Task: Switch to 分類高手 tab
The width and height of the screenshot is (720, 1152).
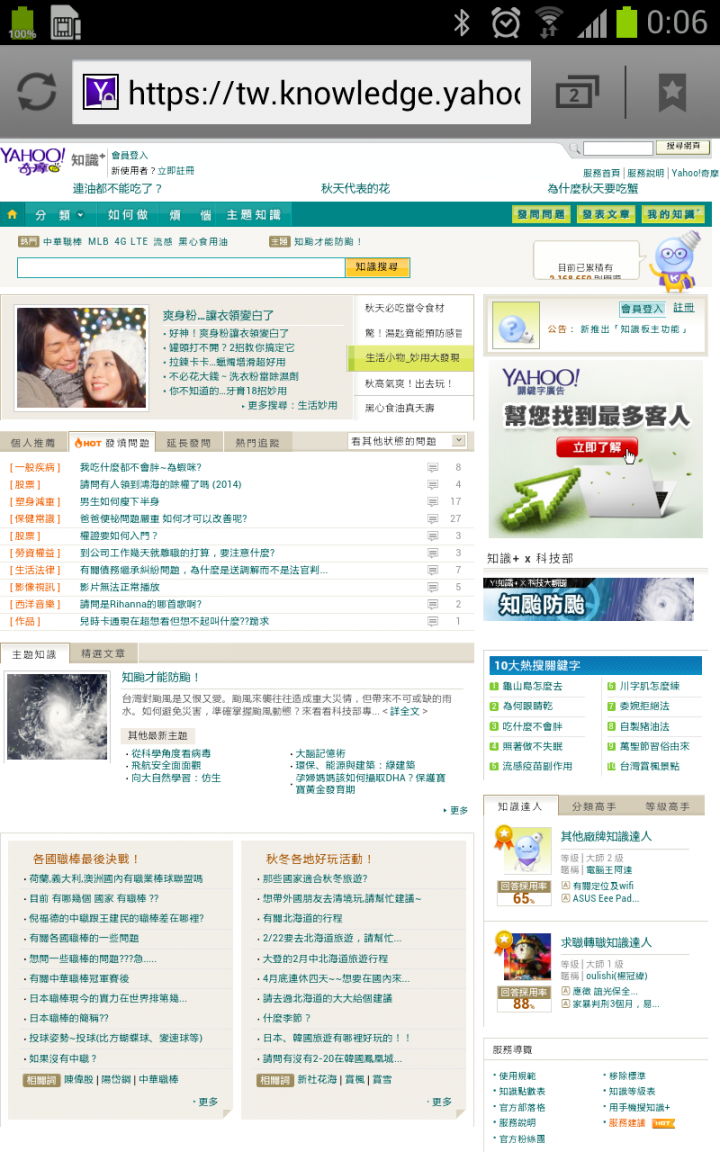Action: 594,806
